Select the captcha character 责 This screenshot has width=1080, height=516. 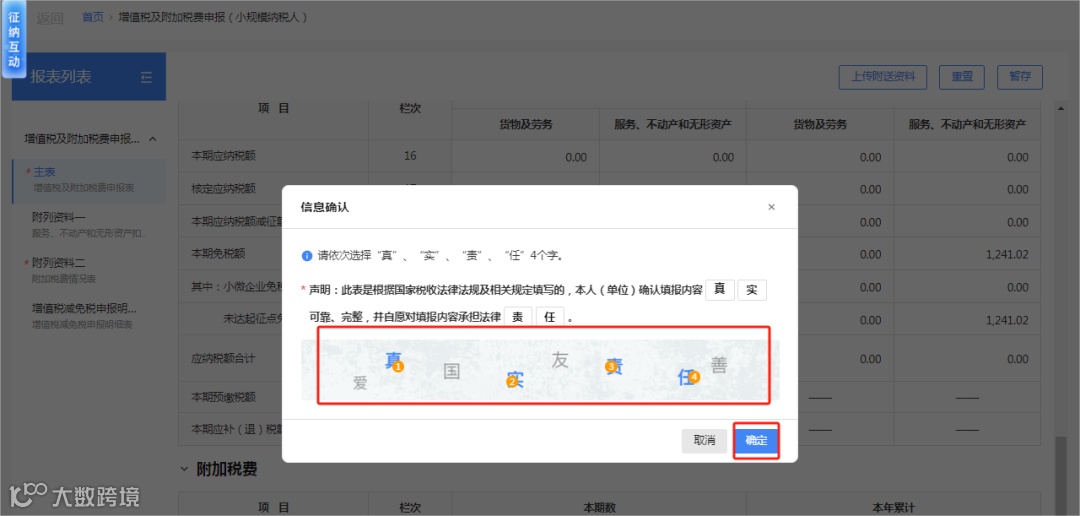613,367
